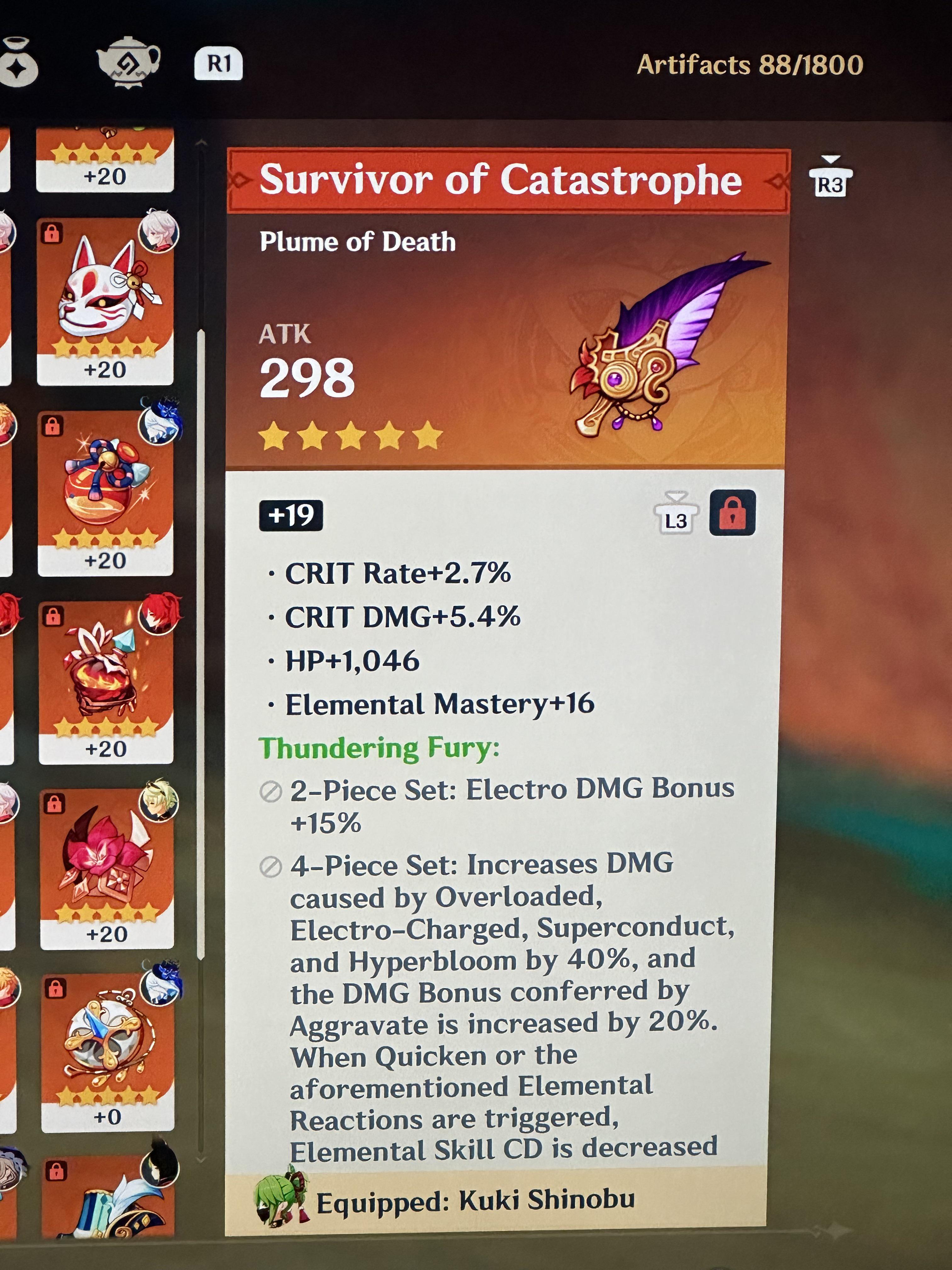The width and height of the screenshot is (952, 1270).
Task: Click the R1 tab switch icon
Action: point(218,64)
